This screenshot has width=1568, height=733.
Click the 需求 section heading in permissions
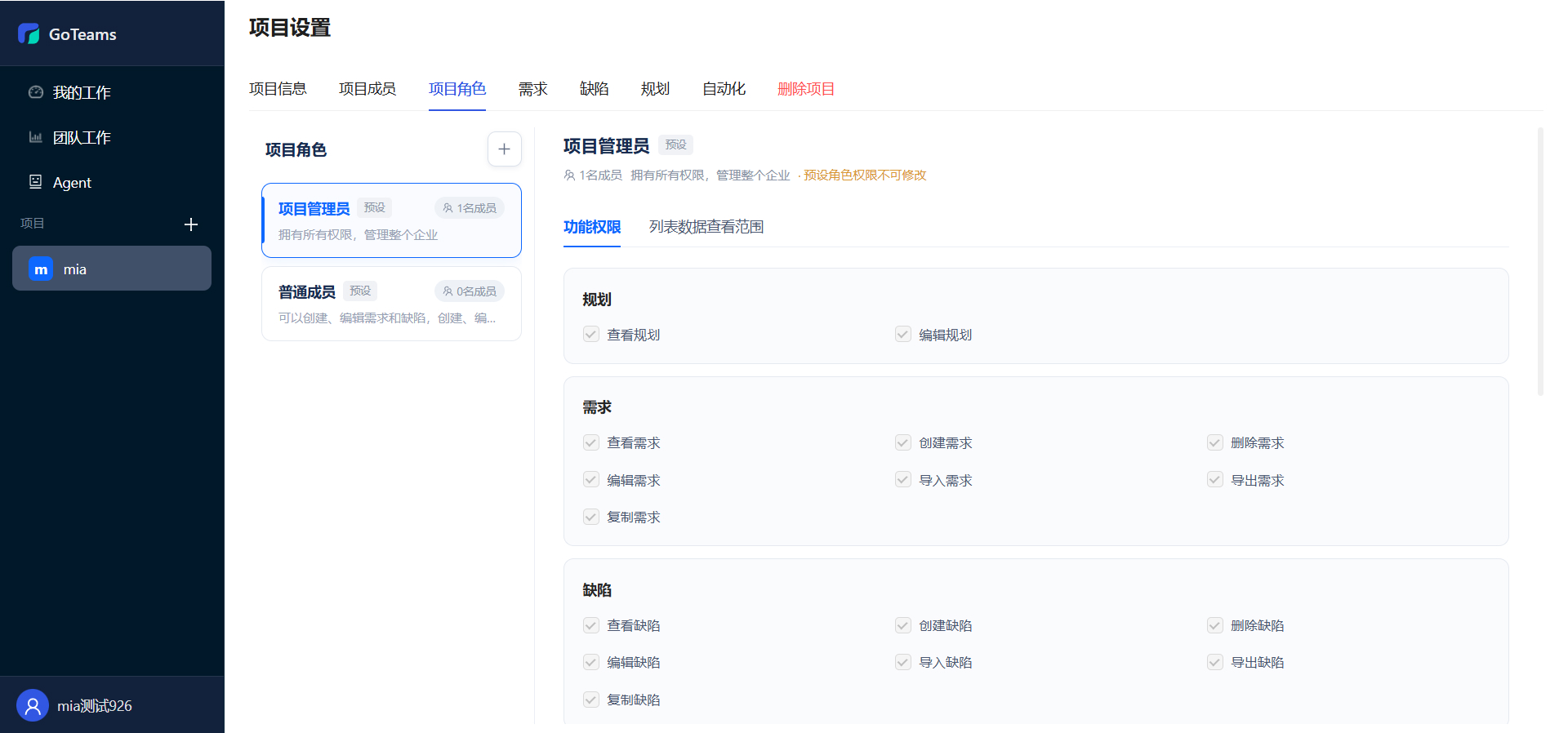click(x=597, y=407)
